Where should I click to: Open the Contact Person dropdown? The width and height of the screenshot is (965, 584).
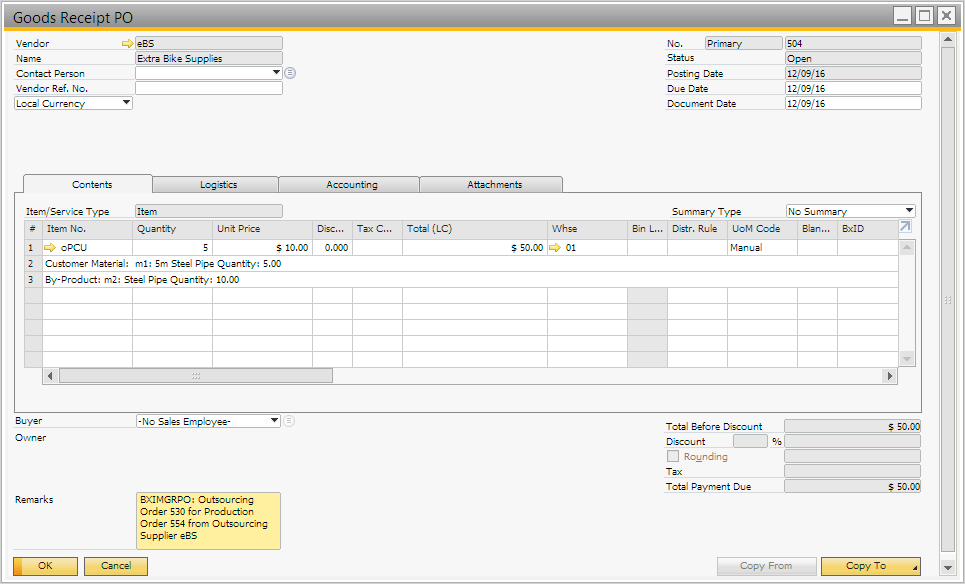[x=276, y=73]
